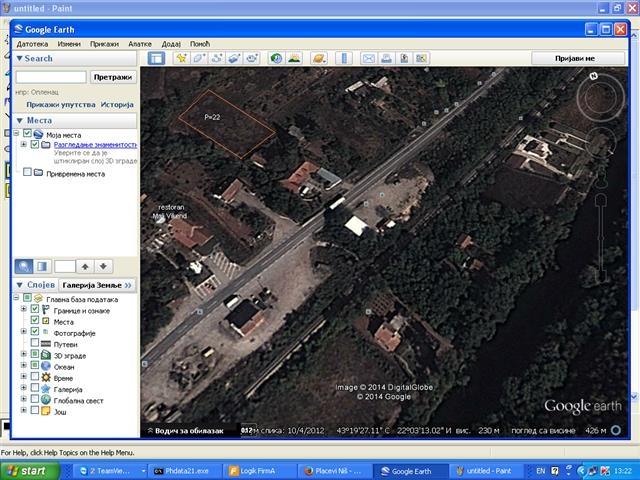Click the north N compass marker
This screenshot has width=640, height=480.
pyautogui.click(x=594, y=76)
